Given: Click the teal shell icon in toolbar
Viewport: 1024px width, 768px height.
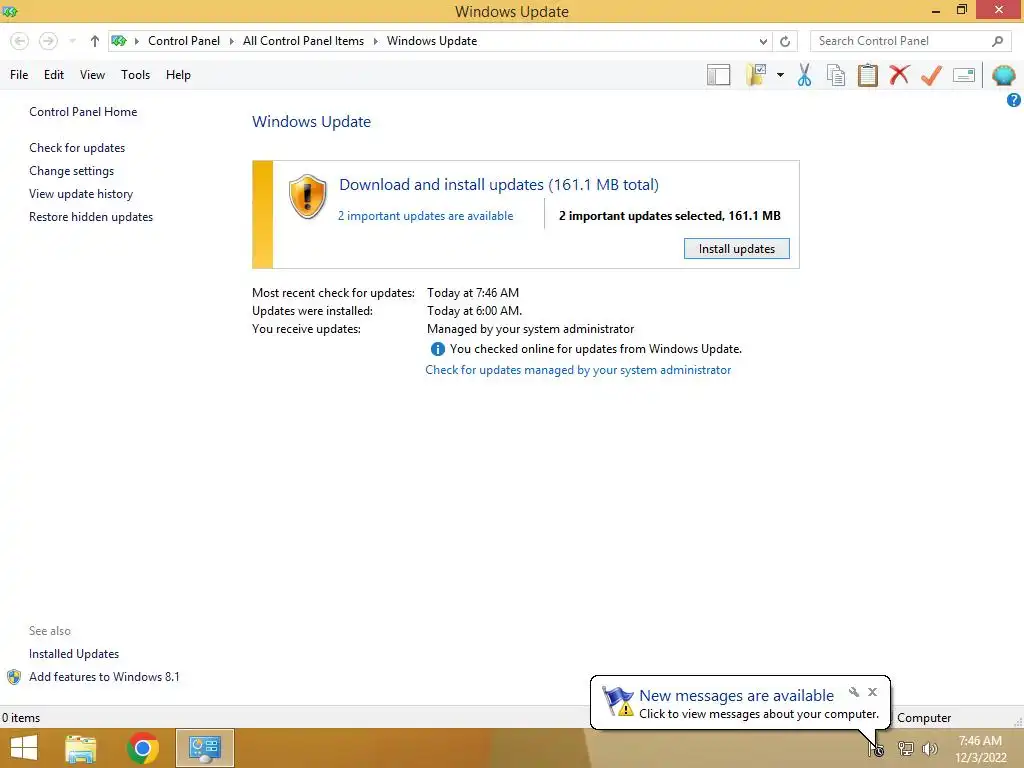Looking at the screenshot, I should tap(1004, 75).
